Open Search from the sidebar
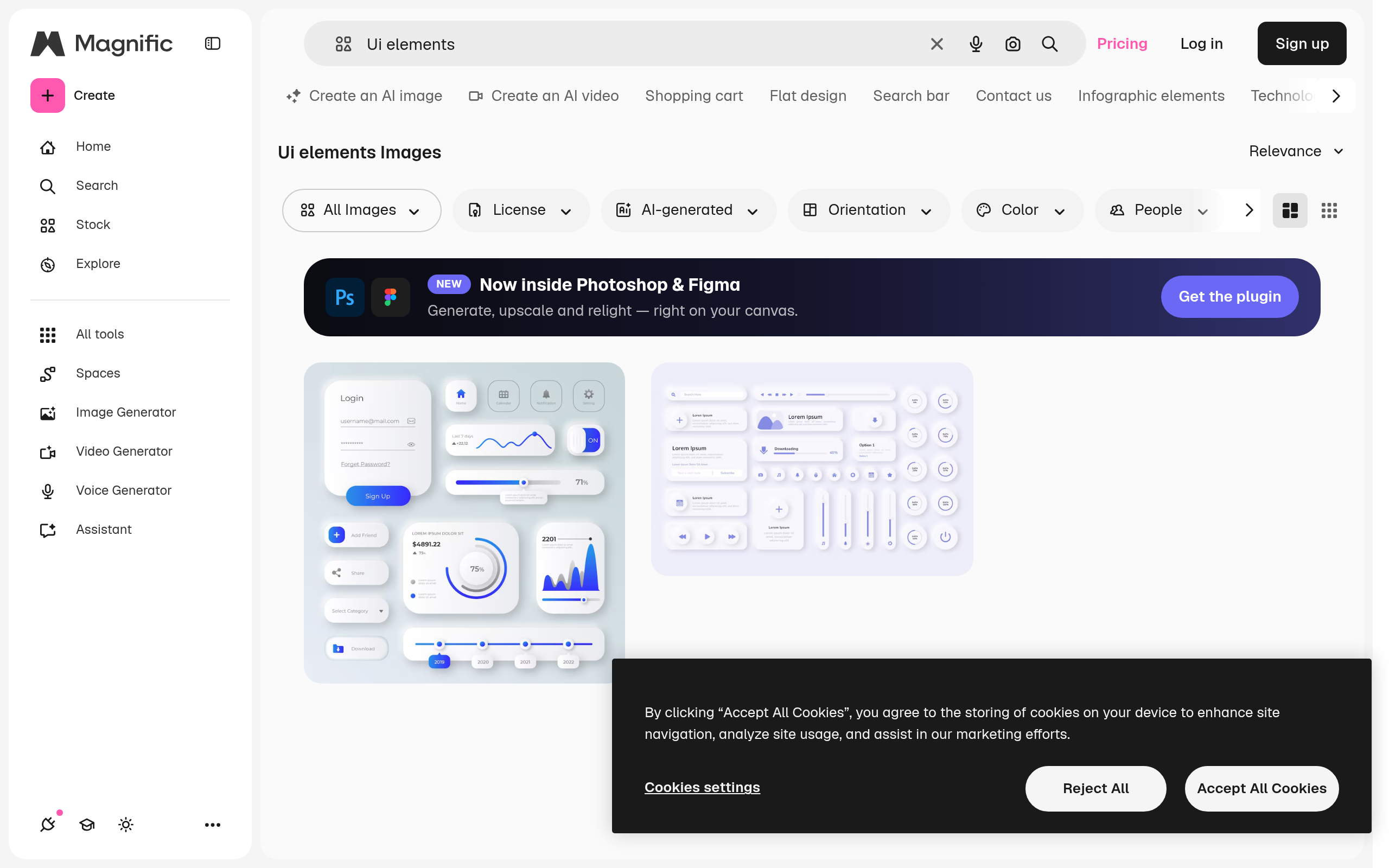Image resolution: width=1389 pixels, height=868 pixels. 78,186
